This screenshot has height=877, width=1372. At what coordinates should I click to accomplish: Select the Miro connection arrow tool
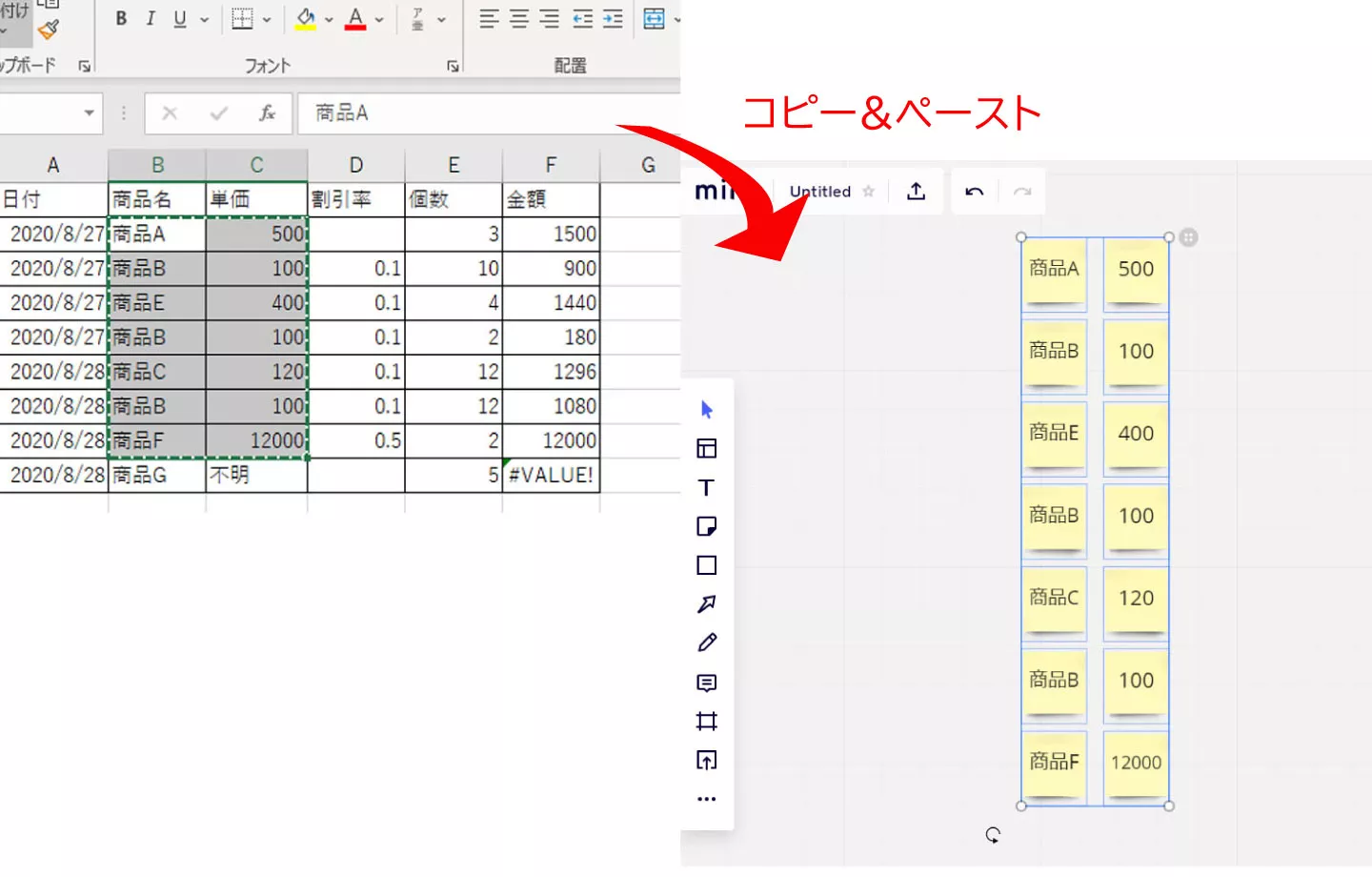click(707, 604)
